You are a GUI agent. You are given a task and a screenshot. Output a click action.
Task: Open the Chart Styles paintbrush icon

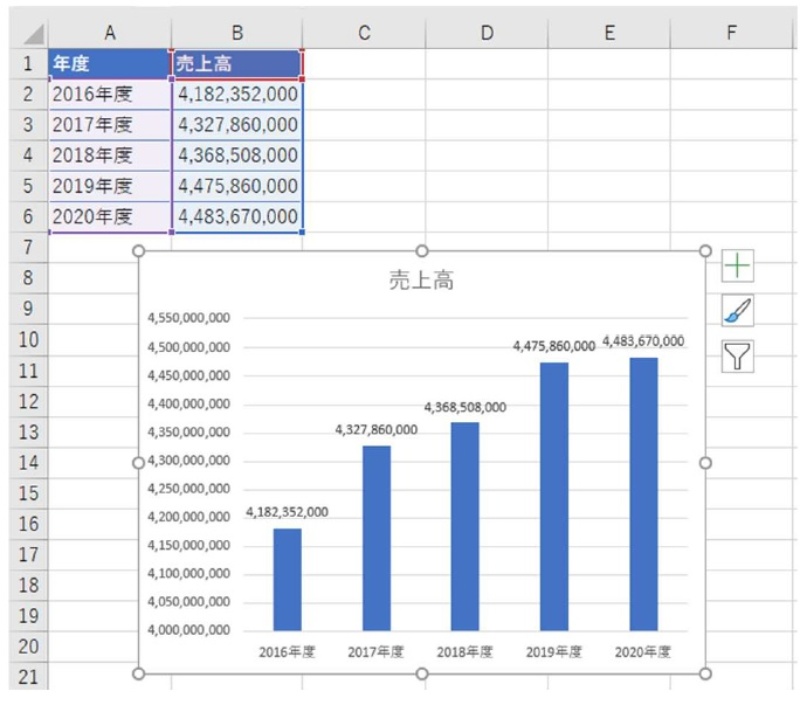(x=737, y=311)
